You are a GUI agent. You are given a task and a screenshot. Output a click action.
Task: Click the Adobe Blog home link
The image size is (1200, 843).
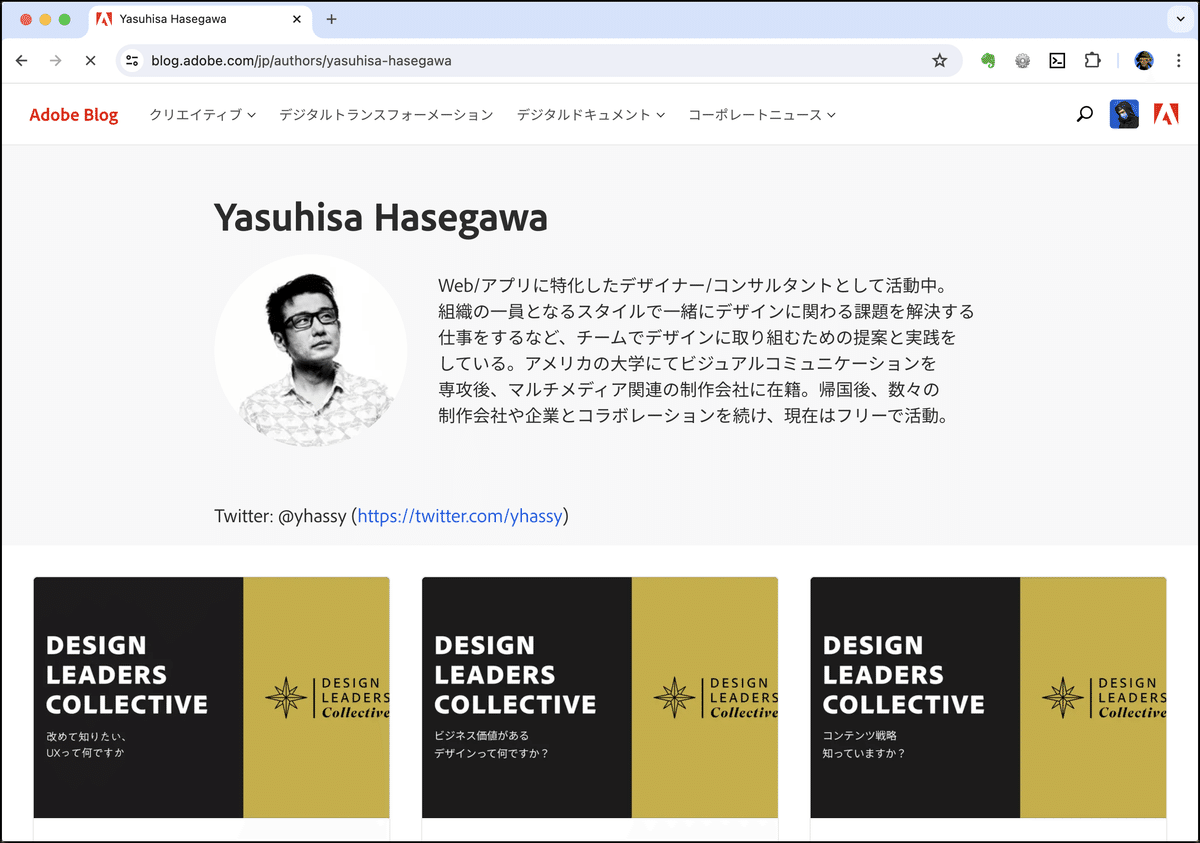tap(74, 114)
